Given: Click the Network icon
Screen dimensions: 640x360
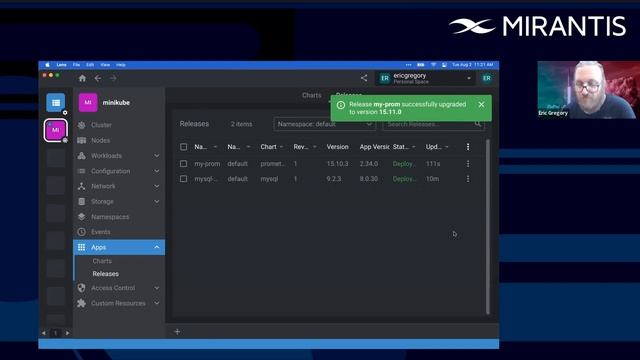Looking at the screenshot, I should tap(82, 186).
